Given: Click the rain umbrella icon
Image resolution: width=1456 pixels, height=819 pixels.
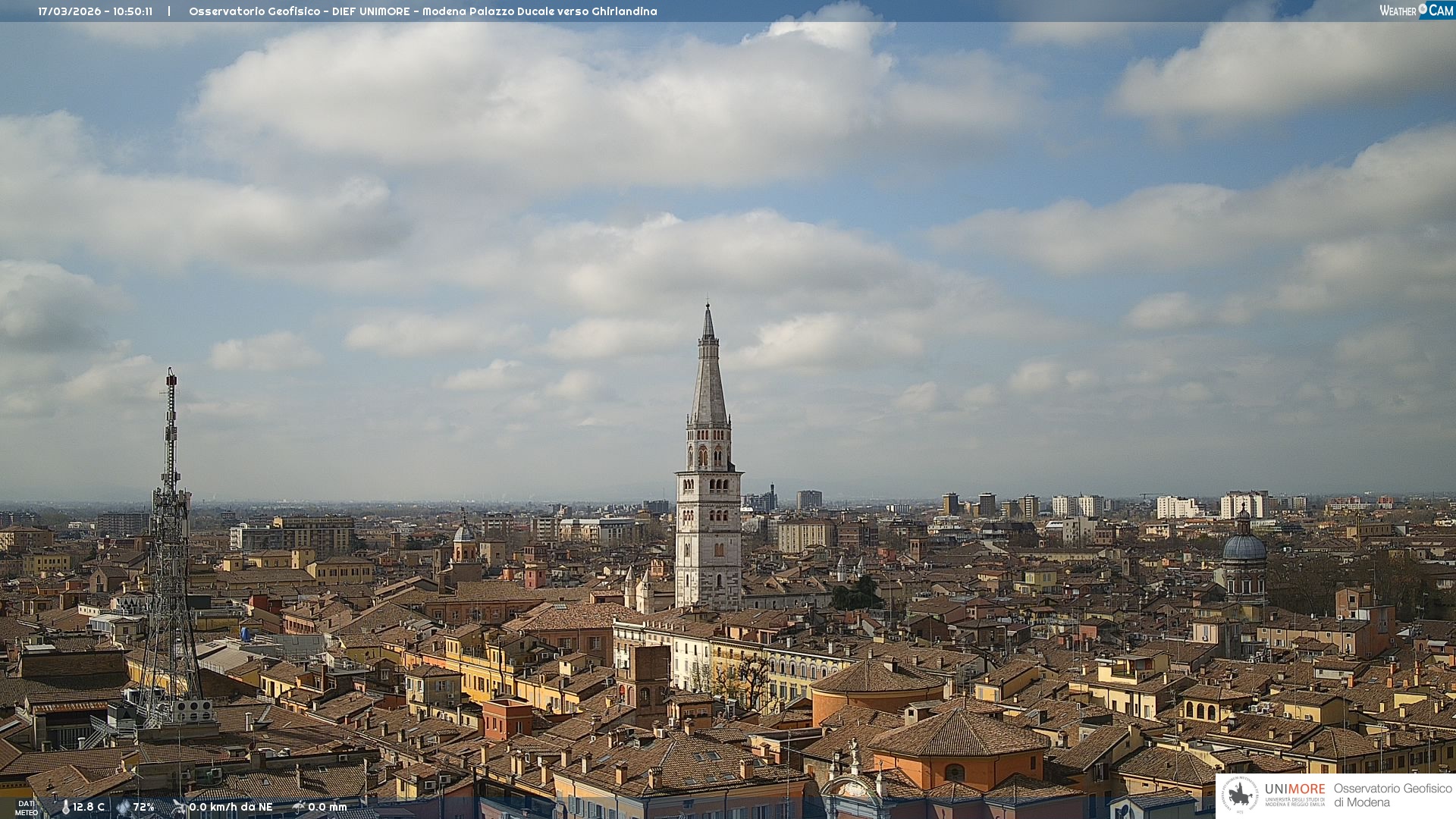Looking at the screenshot, I should 298,808.
